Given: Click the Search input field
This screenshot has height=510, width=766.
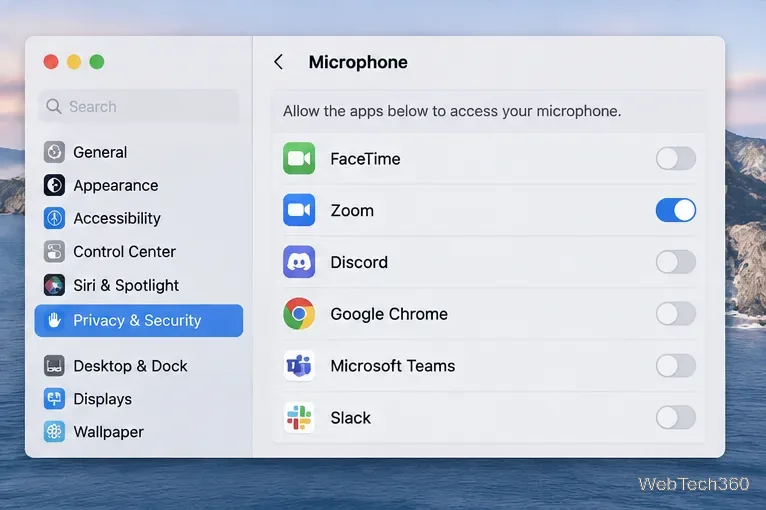Looking at the screenshot, I should coord(139,106).
